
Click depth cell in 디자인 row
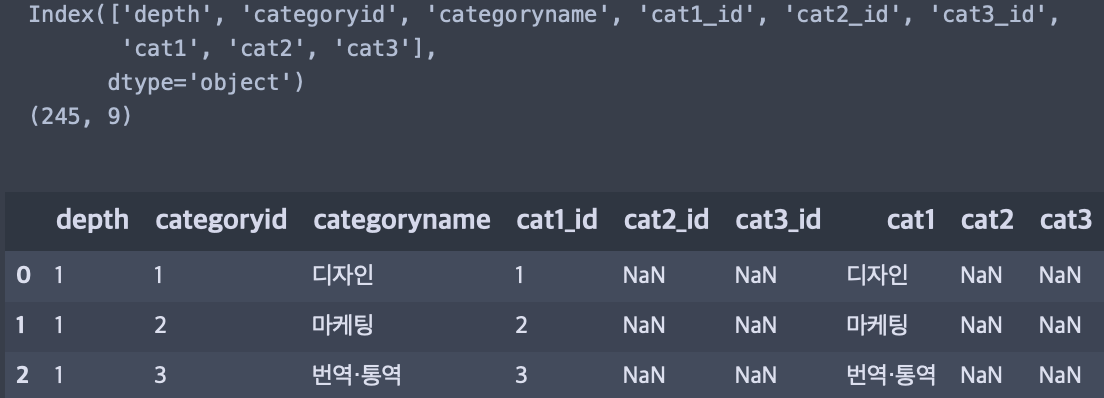click(x=58, y=275)
